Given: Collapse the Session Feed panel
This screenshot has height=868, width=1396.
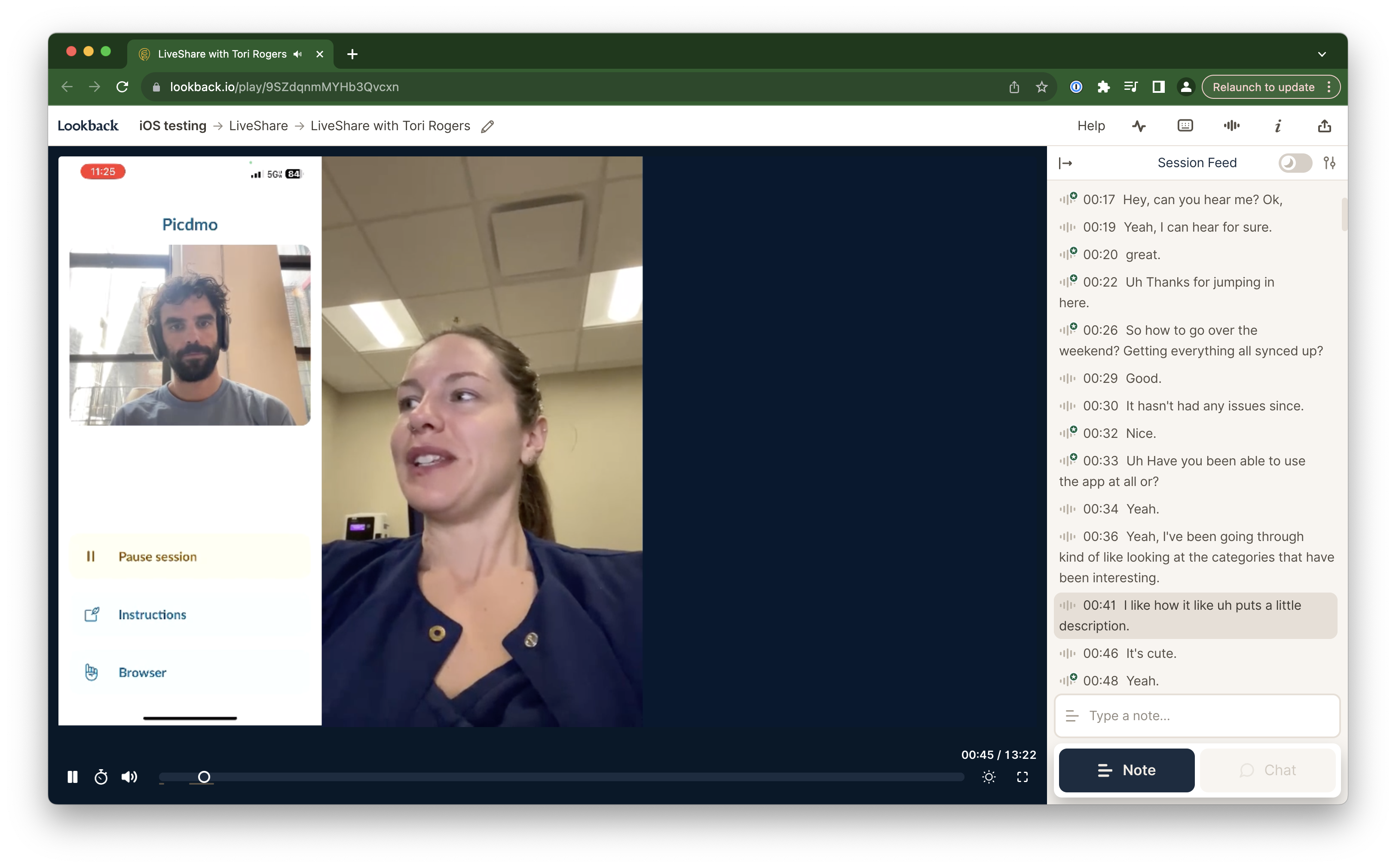Looking at the screenshot, I should 1065,163.
